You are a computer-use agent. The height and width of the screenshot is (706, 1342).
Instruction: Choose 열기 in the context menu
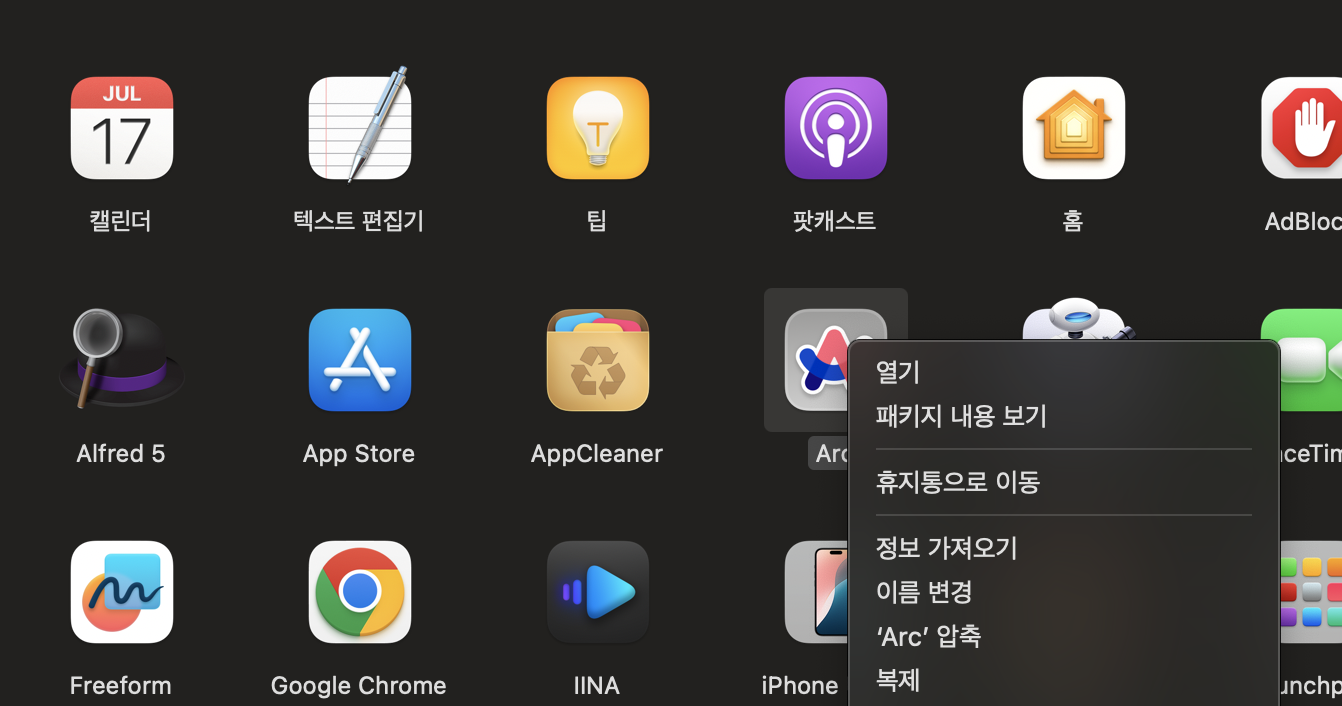[1064, 372]
